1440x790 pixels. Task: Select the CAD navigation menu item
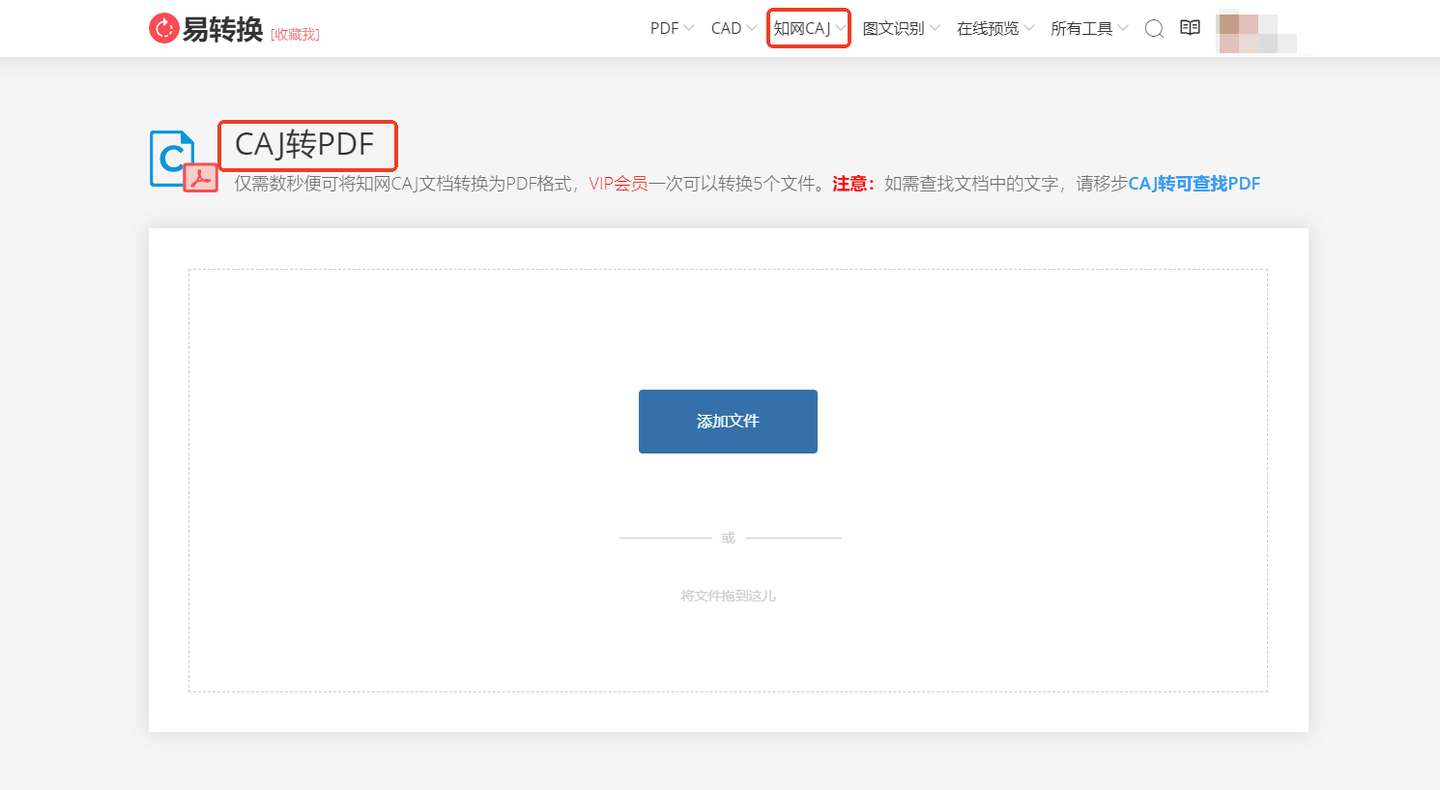724,28
